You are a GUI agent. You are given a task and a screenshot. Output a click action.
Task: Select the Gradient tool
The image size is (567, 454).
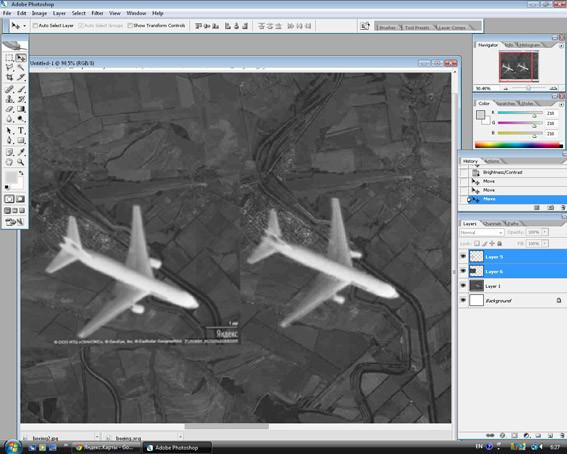pyautogui.click(x=21, y=109)
